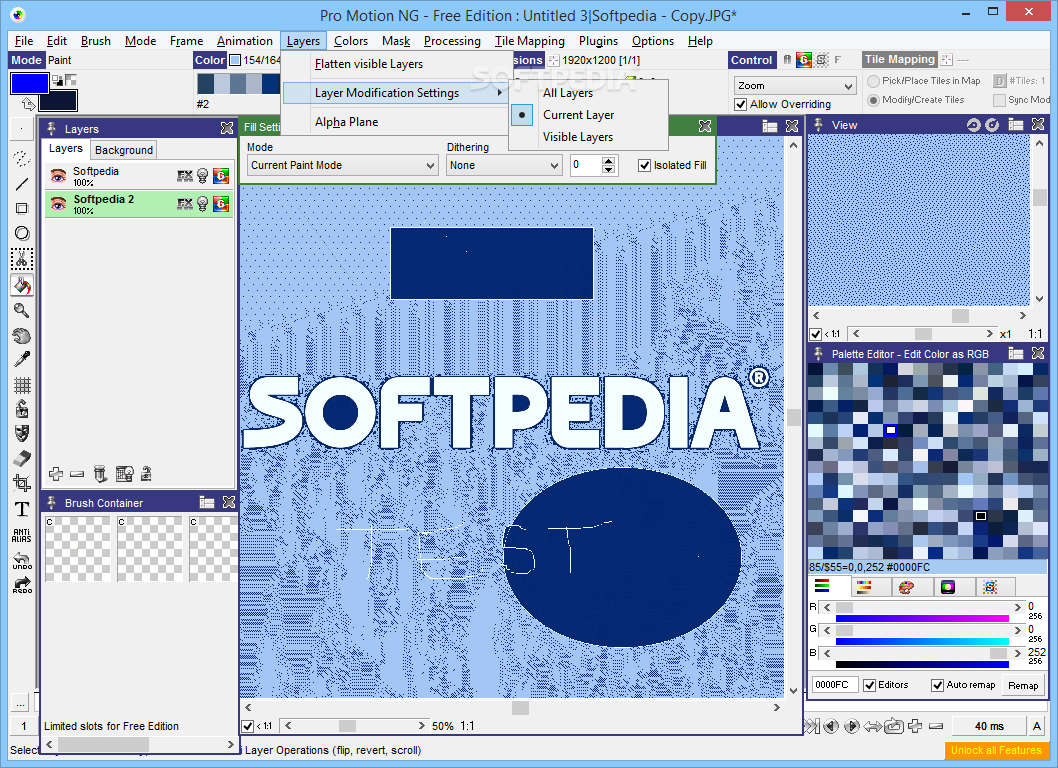Image resolution: width=1058 pixels, height=768 pixels.
Task: Toggle the Auto remap checkbox
Action: [937, 685]
